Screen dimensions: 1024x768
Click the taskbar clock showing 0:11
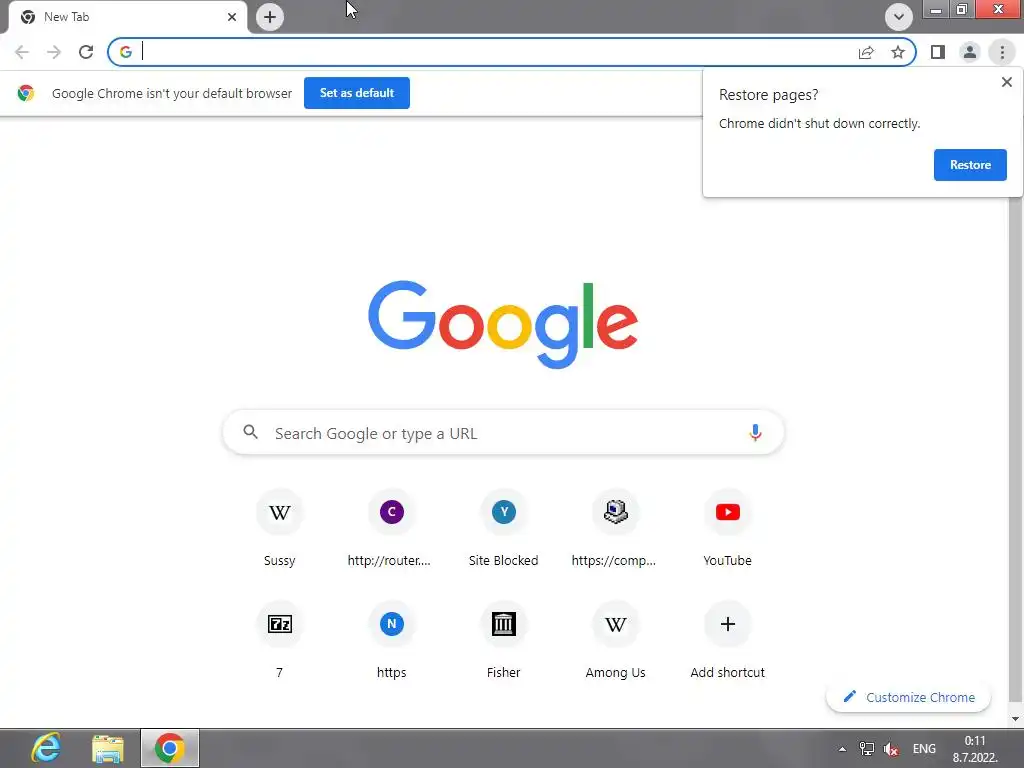tap(975, 749)
